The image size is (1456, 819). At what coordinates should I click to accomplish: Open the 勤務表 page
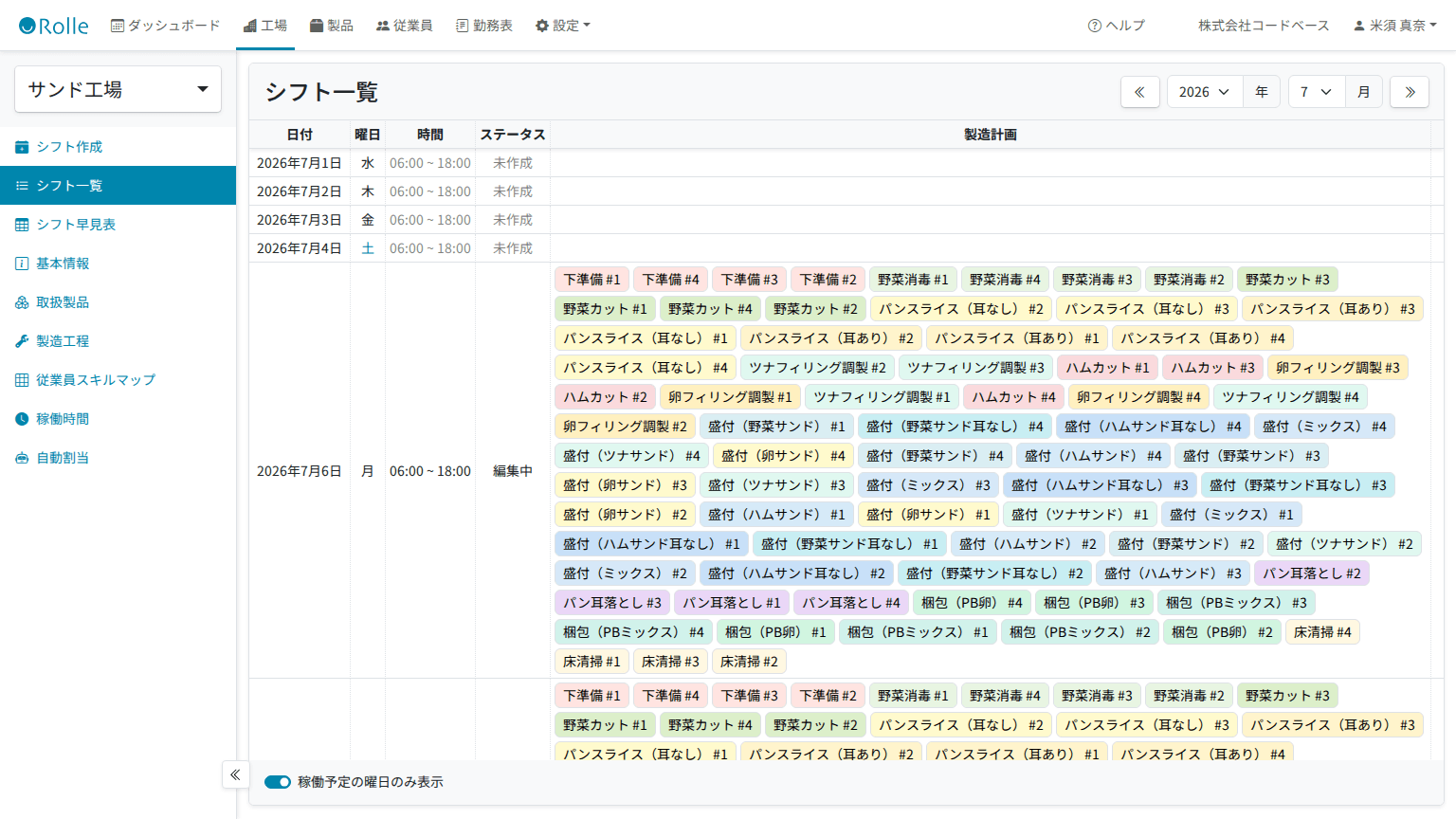(x=484, y=26)
